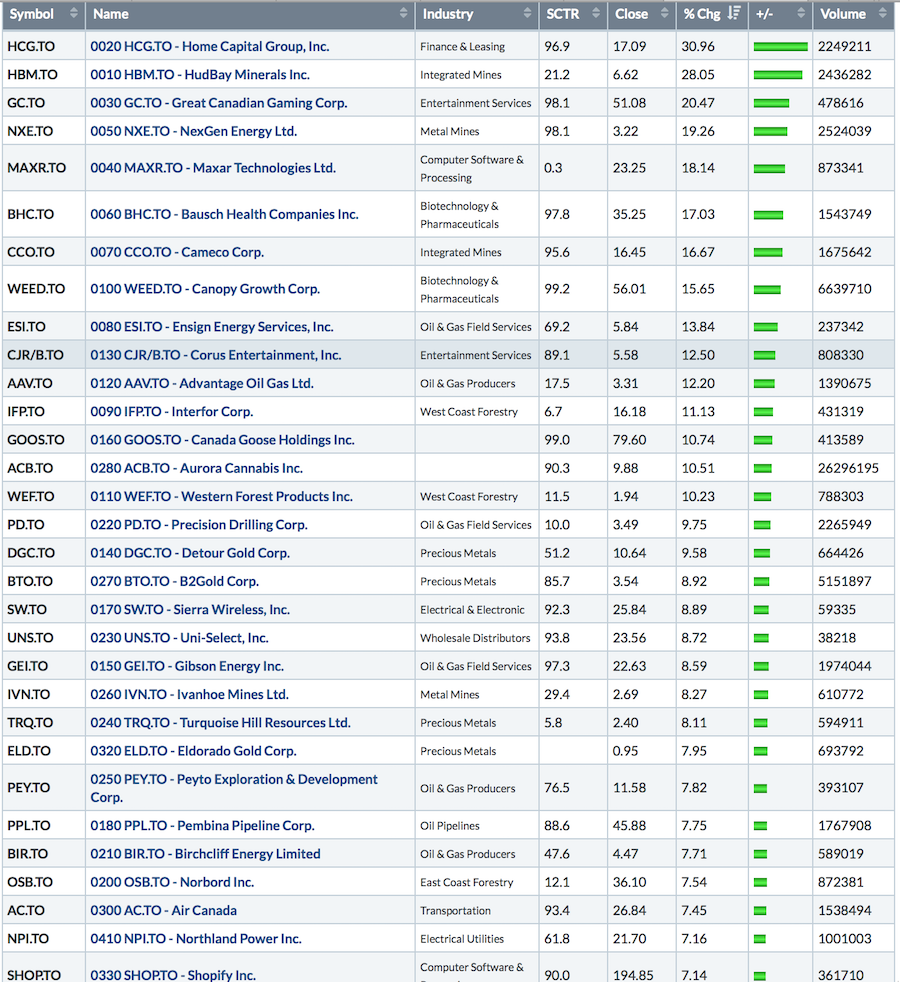Open Canada Goose Holdings Inc. link
Screen dimensions: 900x982
tap(222, 440)
